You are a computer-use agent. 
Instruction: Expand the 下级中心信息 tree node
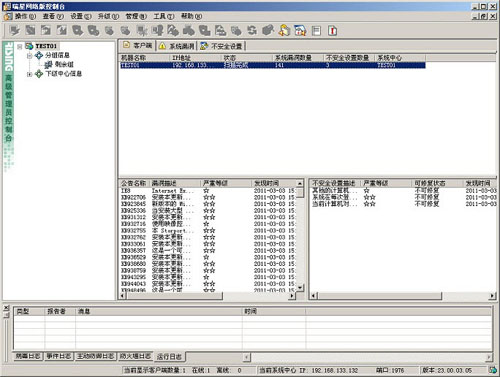[29, 74]
